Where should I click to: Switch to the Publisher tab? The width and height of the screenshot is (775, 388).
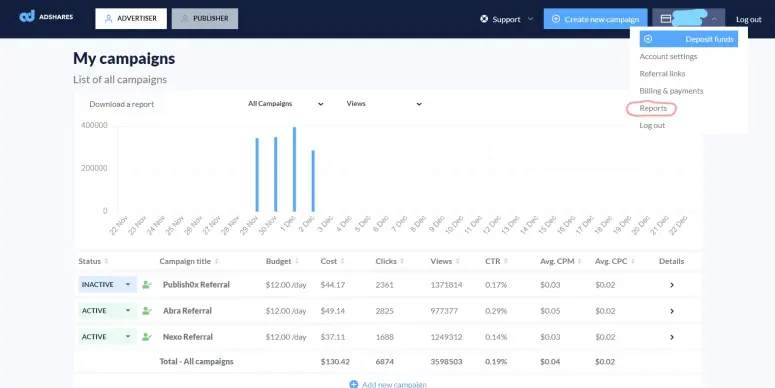click(x=205, y=19)
